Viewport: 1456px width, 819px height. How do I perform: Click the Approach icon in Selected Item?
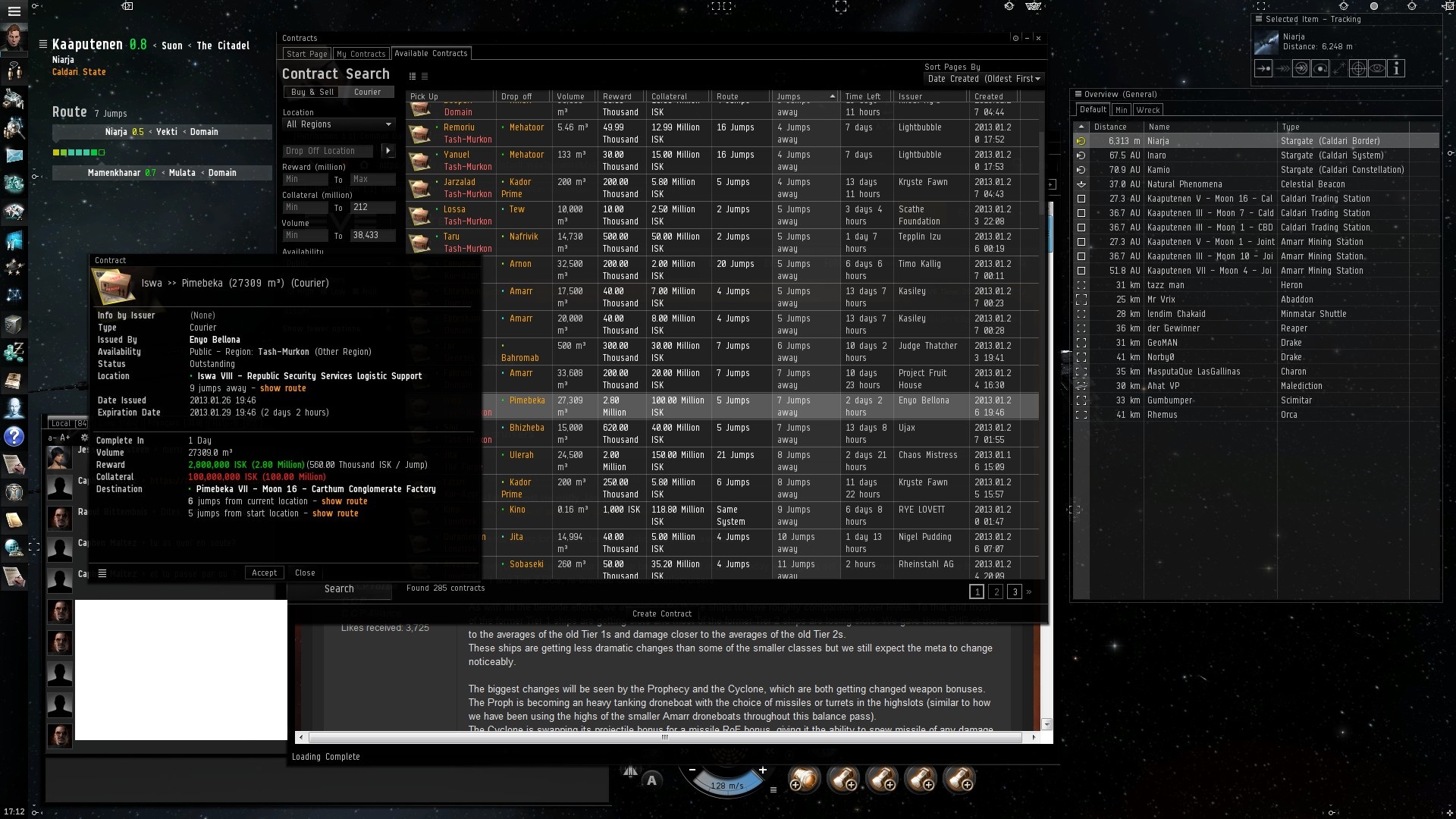coord(1263,69)
